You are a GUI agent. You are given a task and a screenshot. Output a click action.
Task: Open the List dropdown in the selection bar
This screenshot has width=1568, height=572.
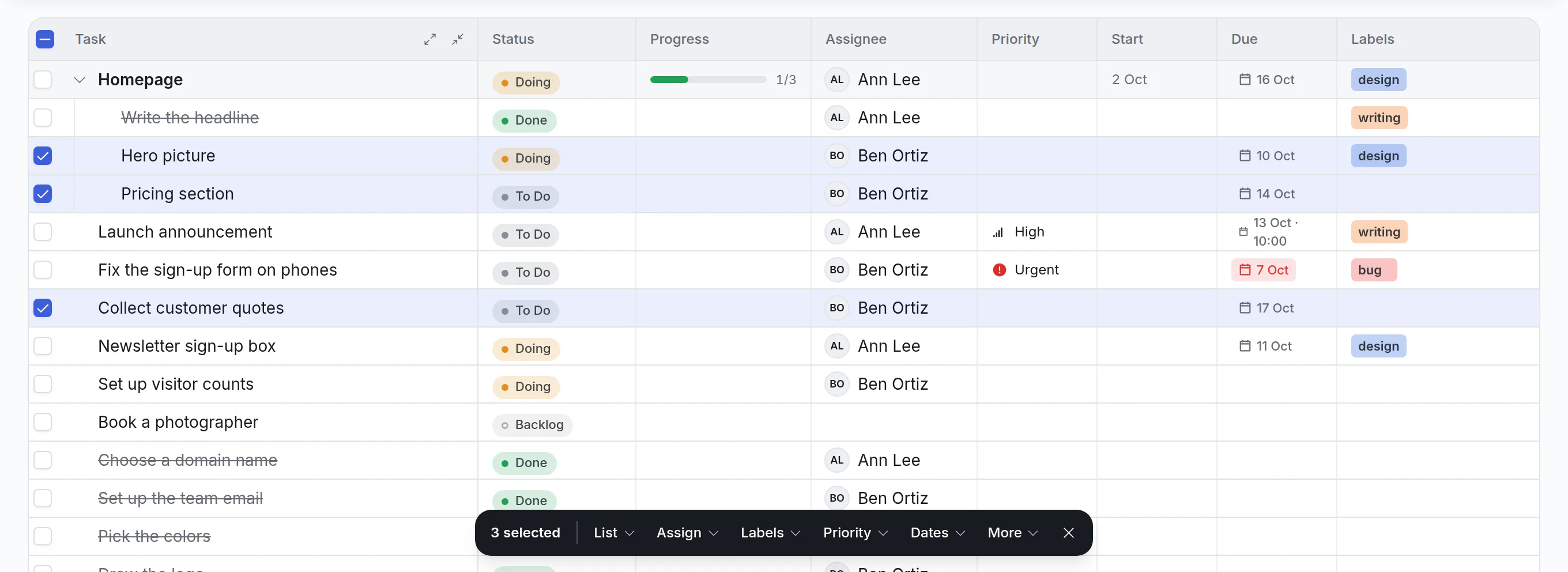pyautogui.click(x=613, y=533)
